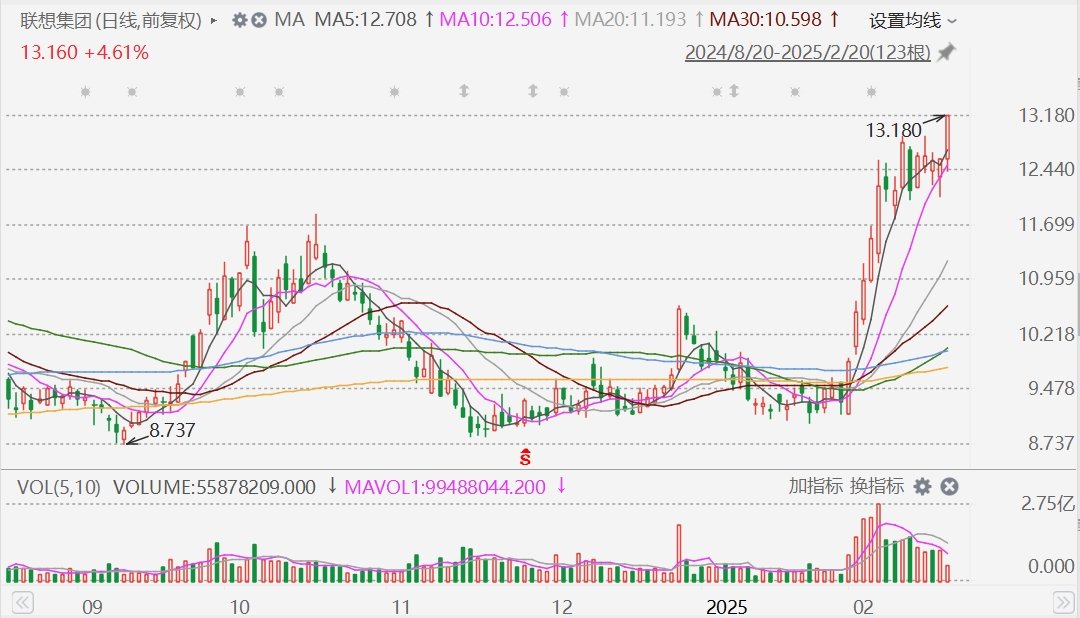Image resolution: width=1080 pixels, height=618 pixels.
Task: Click the 10.959 price axis label
Action: [x=1046, y=278]
